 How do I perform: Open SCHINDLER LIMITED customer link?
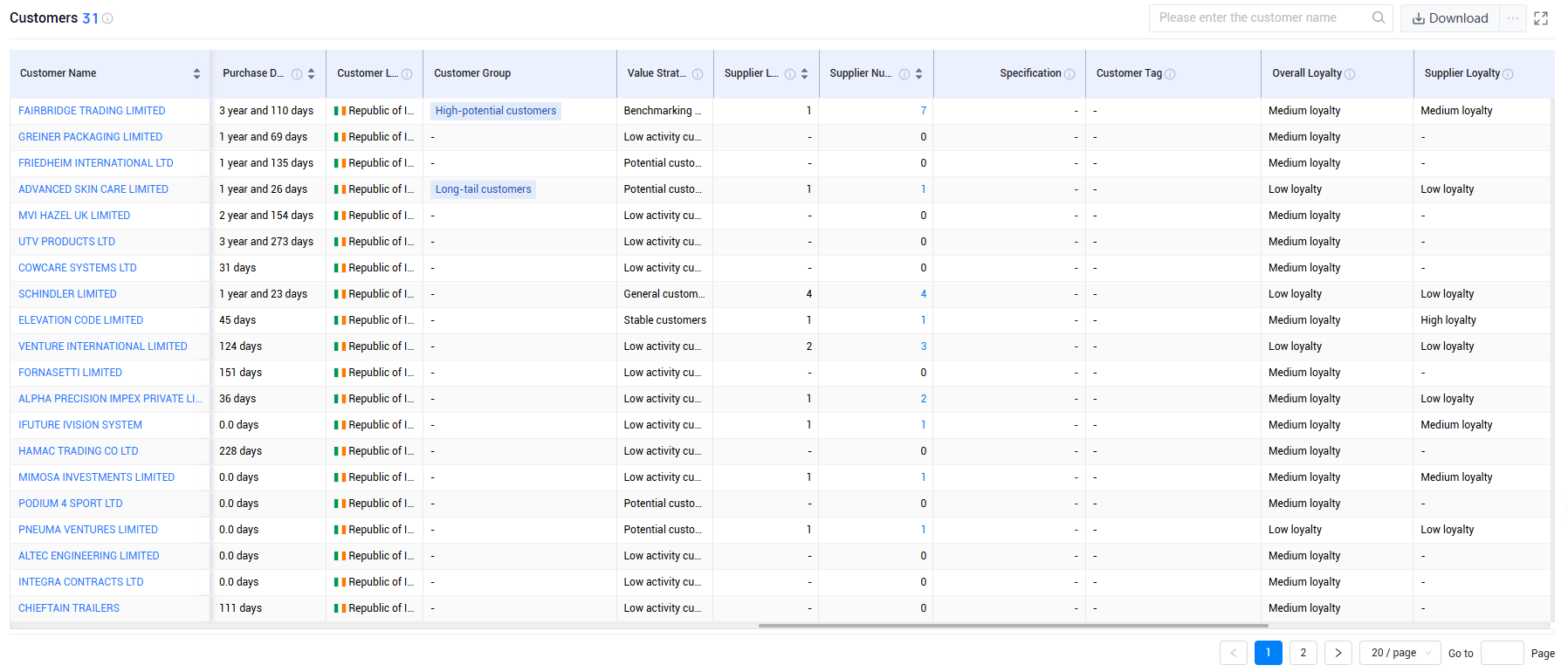67,294
